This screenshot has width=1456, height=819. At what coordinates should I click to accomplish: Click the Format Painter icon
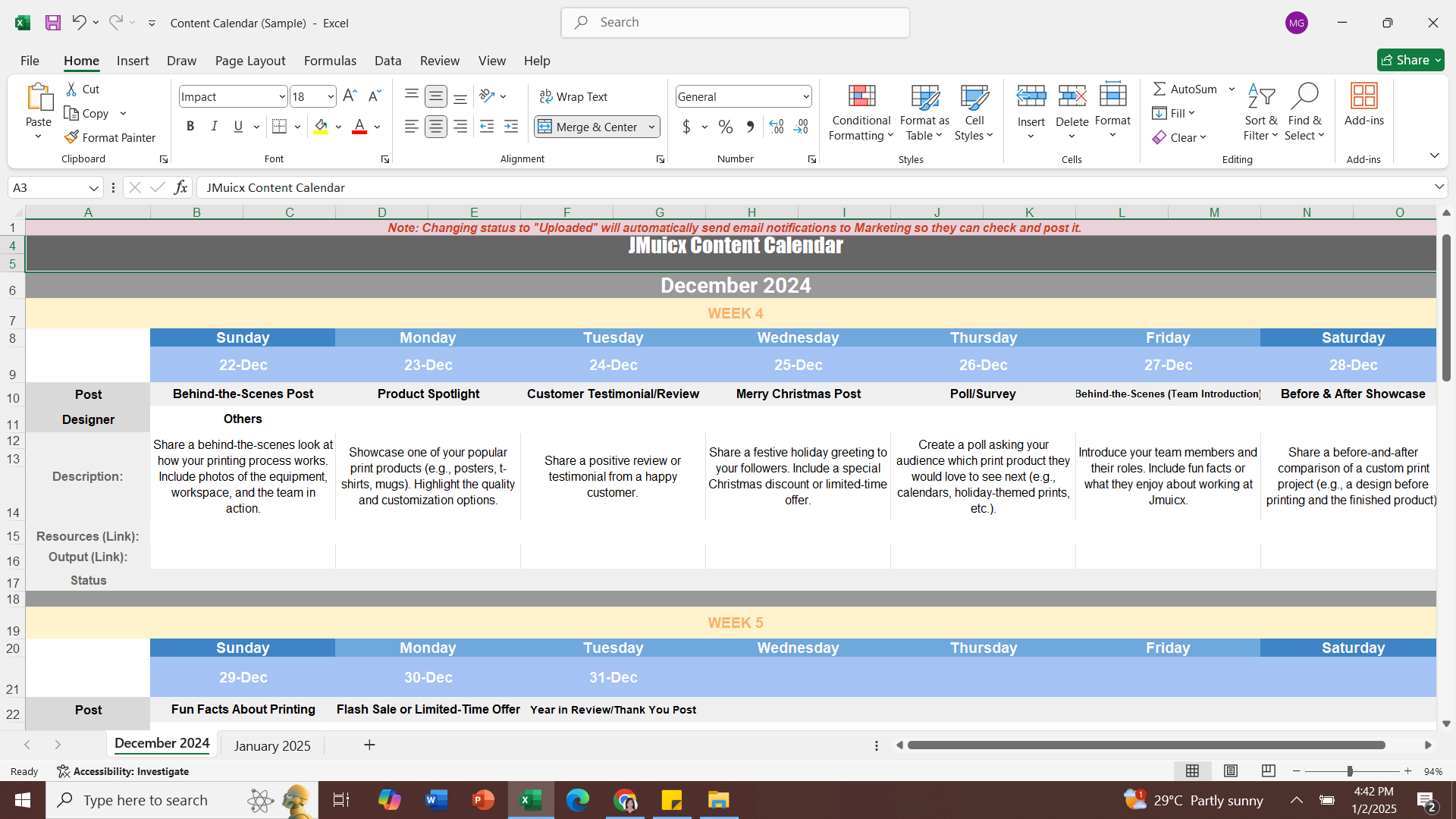pos(71,137)
